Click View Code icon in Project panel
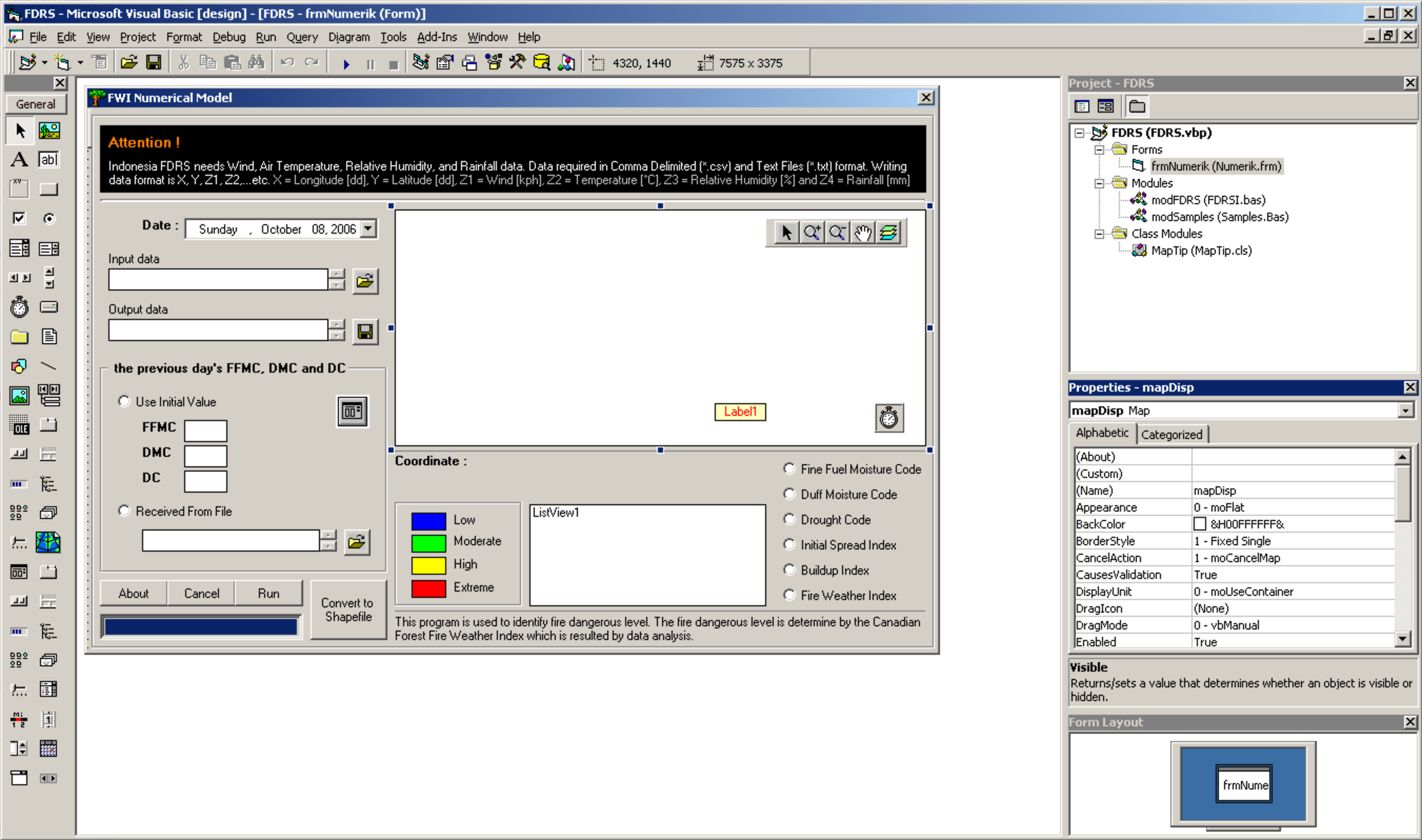This screenshot has width=1422, height=840. coord(1081,106)
